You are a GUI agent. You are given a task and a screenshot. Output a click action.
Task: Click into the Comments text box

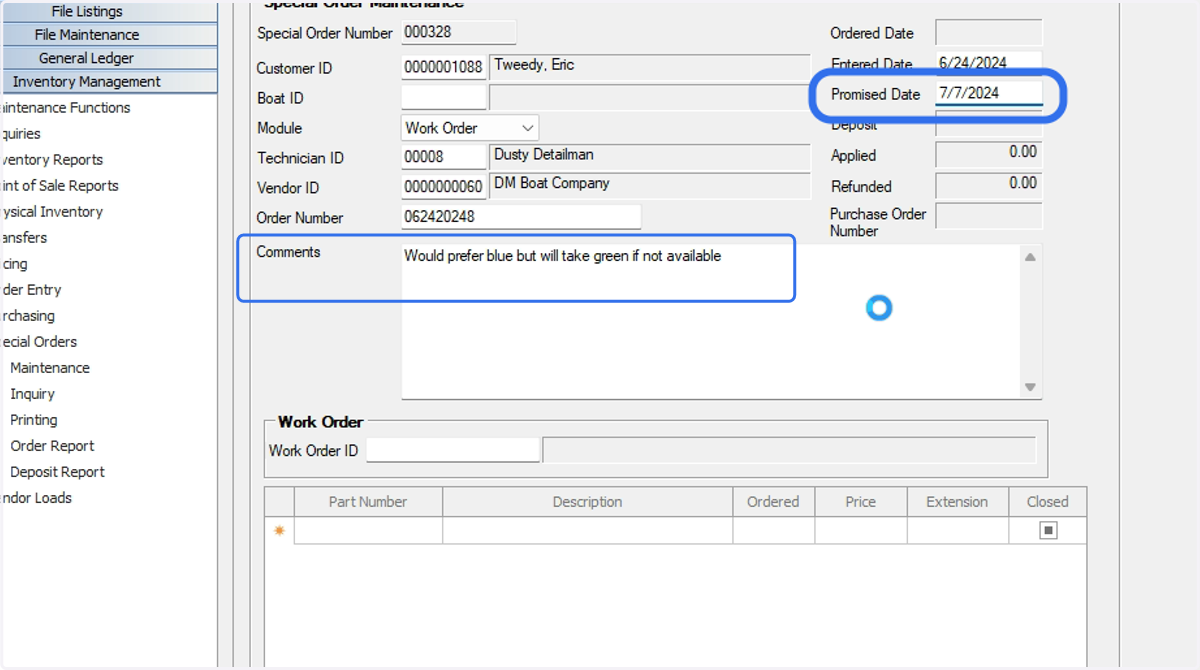pyautogui.click(x=710, y=322)
